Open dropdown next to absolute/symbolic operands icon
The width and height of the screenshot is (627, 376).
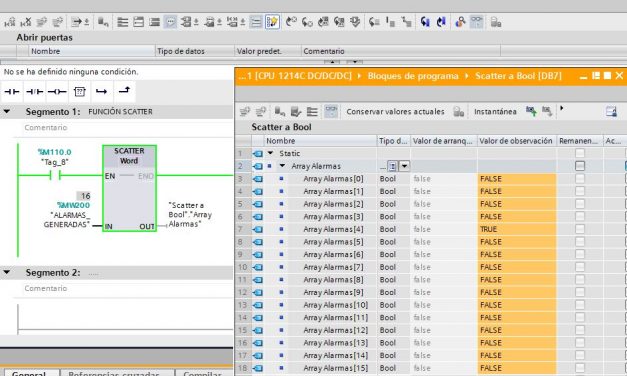point(196,22)
